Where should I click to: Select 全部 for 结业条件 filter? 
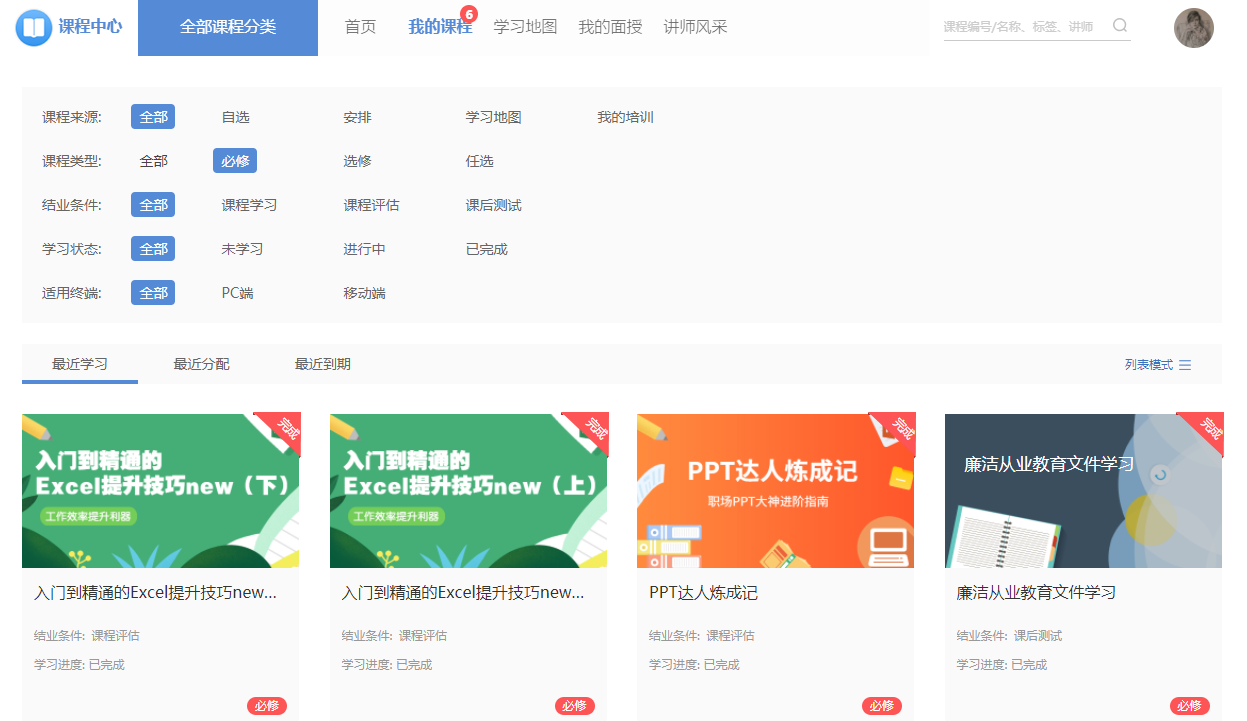[x=153, y=205]
